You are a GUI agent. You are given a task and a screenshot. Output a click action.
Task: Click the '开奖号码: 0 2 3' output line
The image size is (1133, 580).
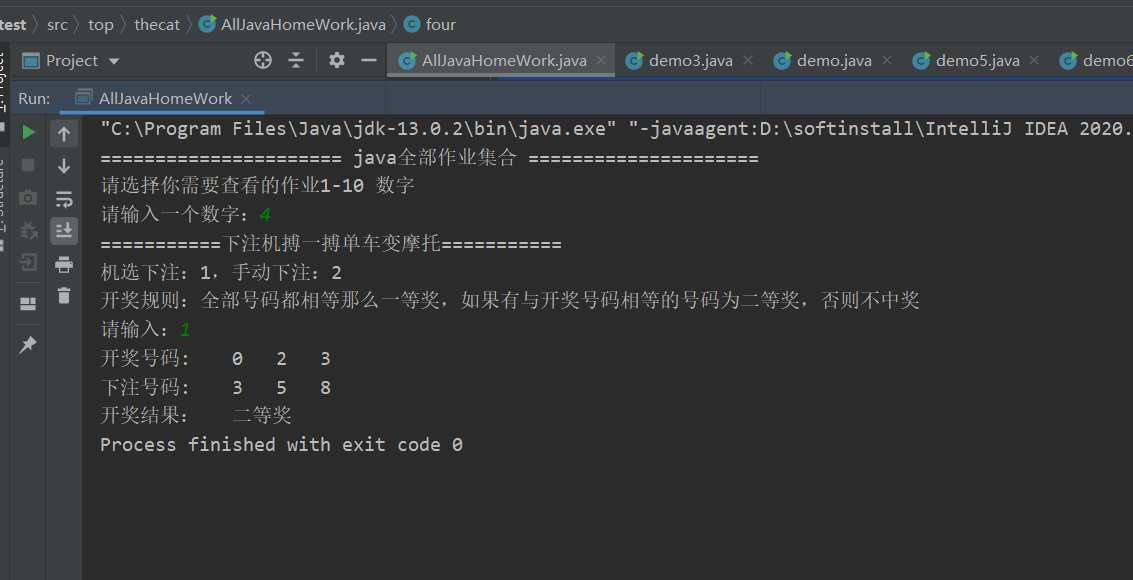click(x=215, y=358)
